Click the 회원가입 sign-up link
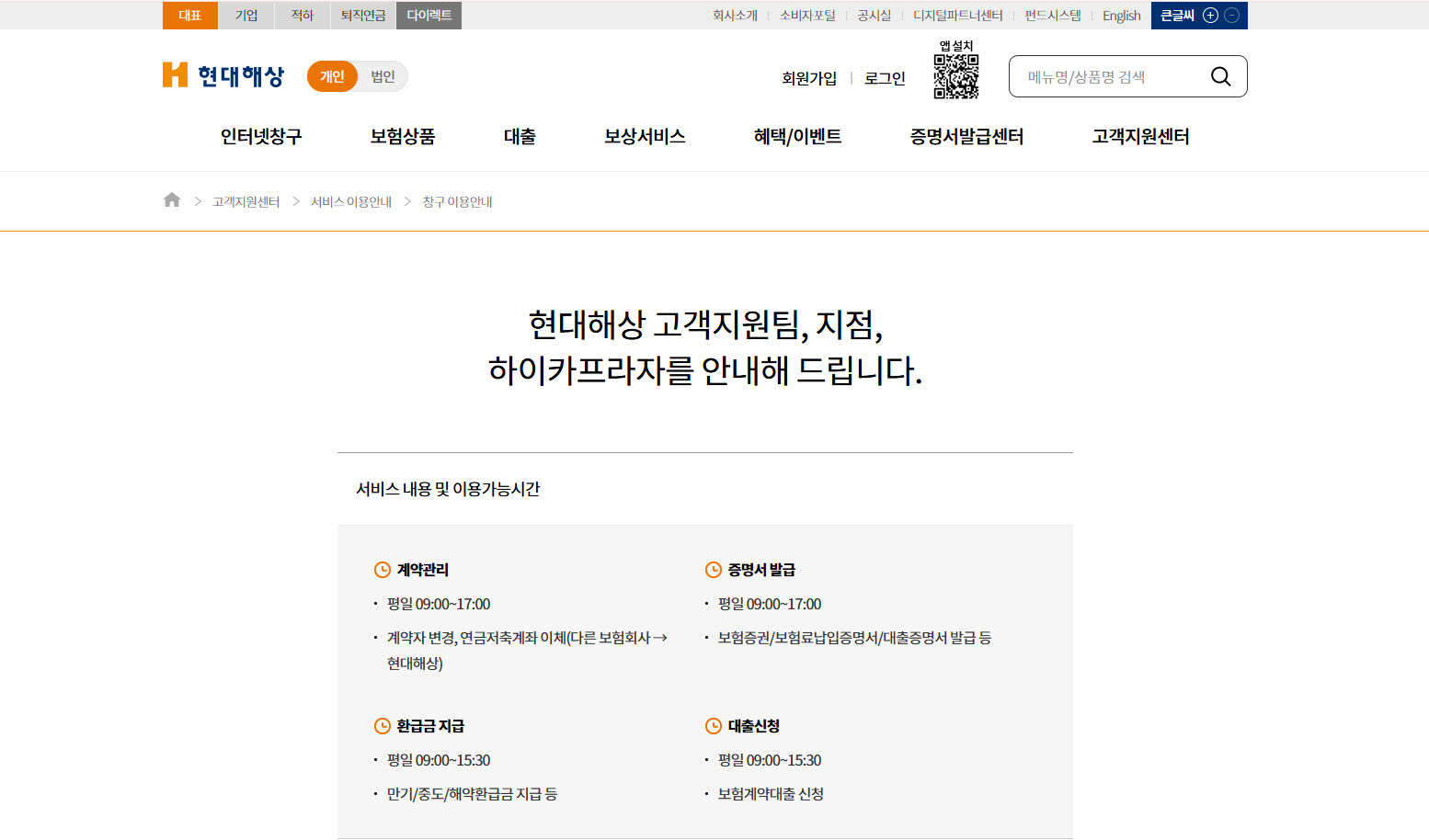 tap(809, 78)
